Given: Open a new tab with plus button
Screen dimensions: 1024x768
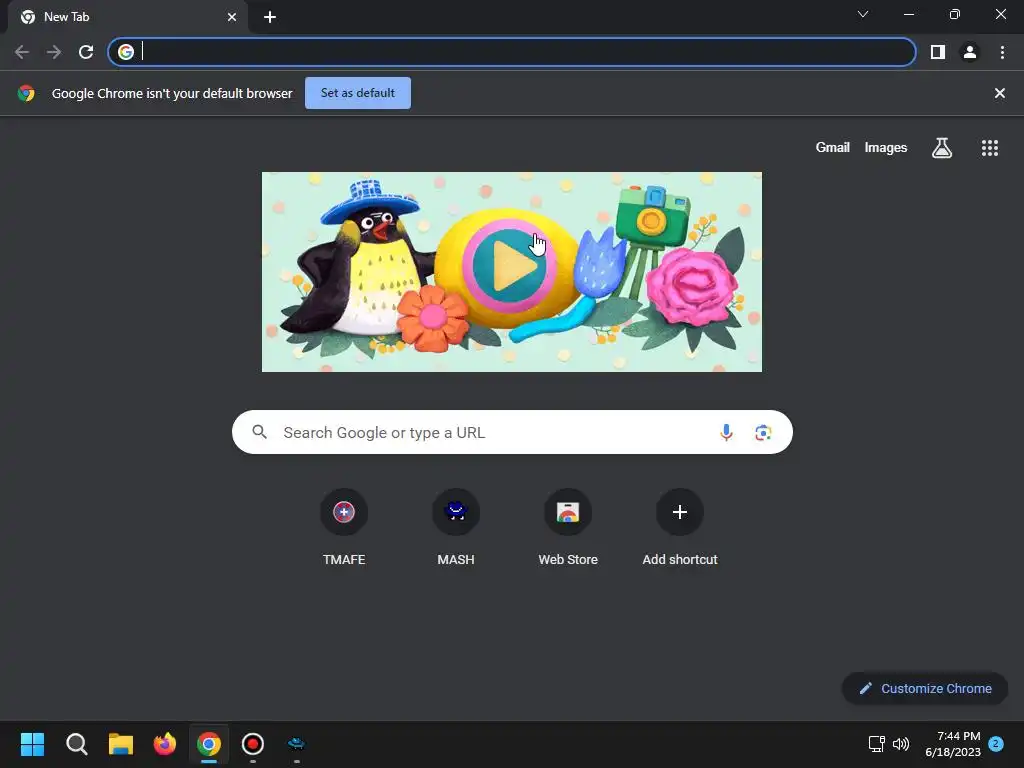Looking at the screenshot, I should point(270,17).
